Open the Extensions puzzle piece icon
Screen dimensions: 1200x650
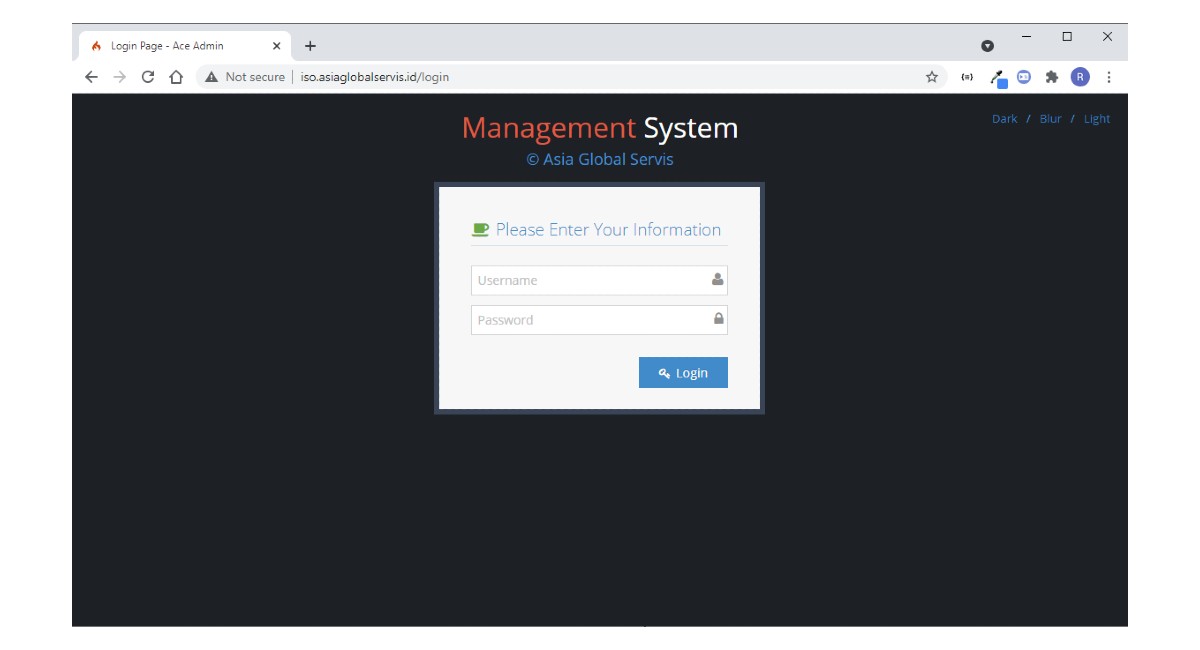[x=1051, y=77]
